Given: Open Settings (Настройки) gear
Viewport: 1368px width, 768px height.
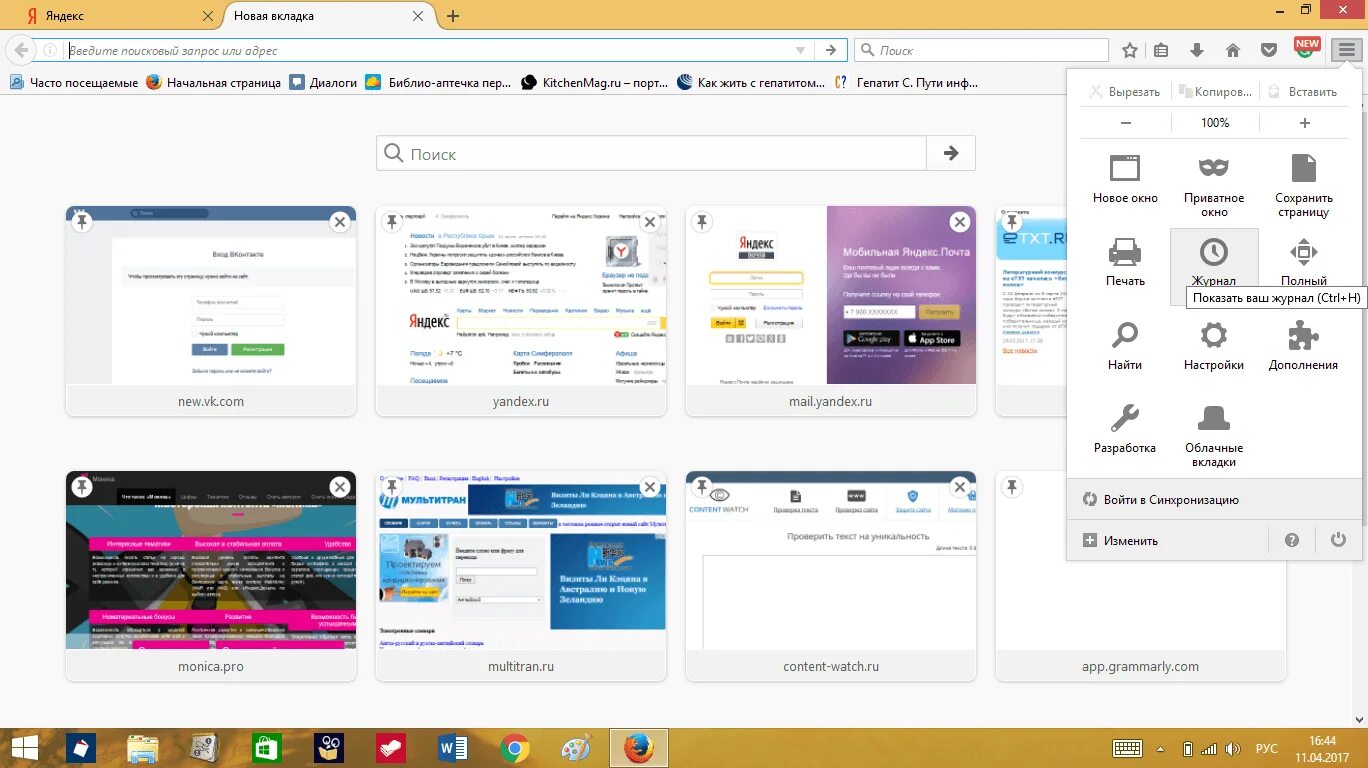Looking at the screenshot, I should click(1214, 346).
